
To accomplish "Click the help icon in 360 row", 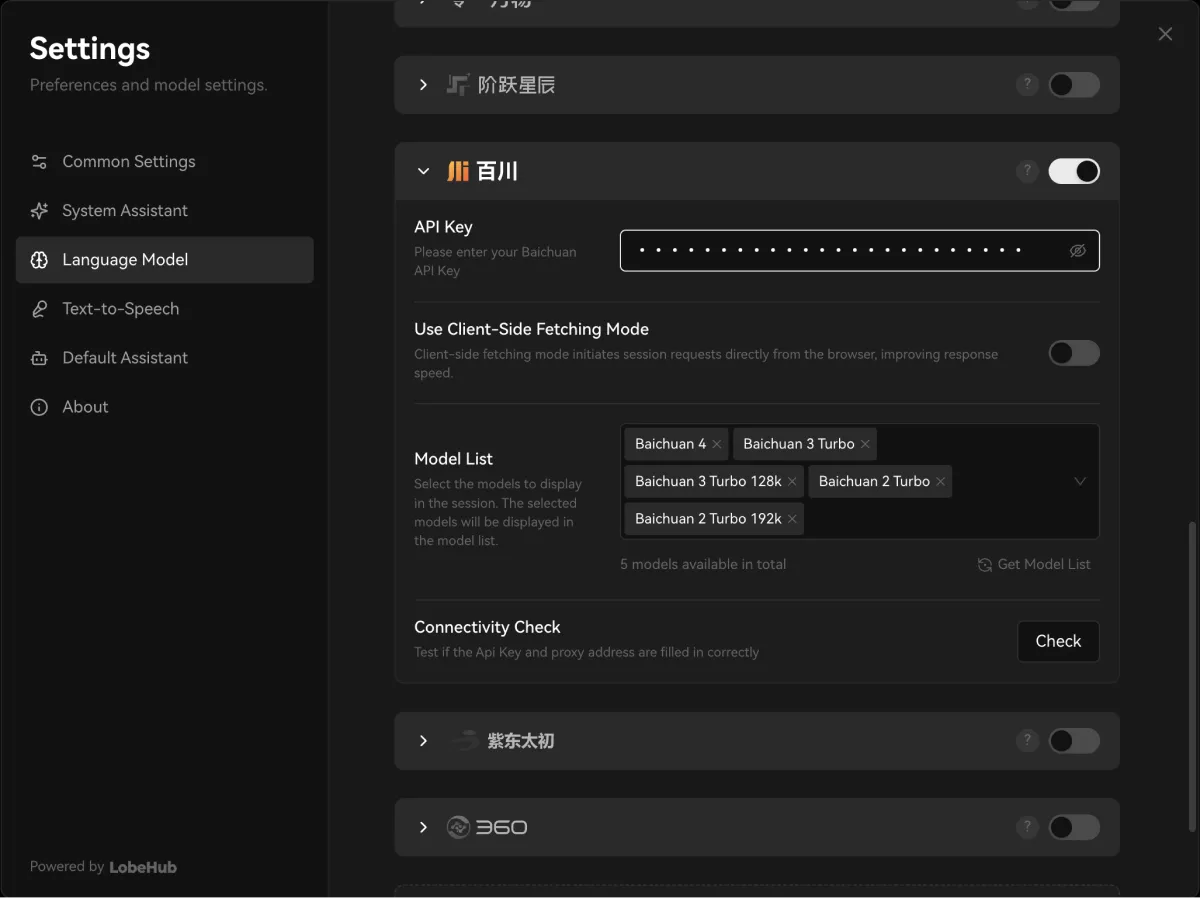I will [x=1027, y=827].
